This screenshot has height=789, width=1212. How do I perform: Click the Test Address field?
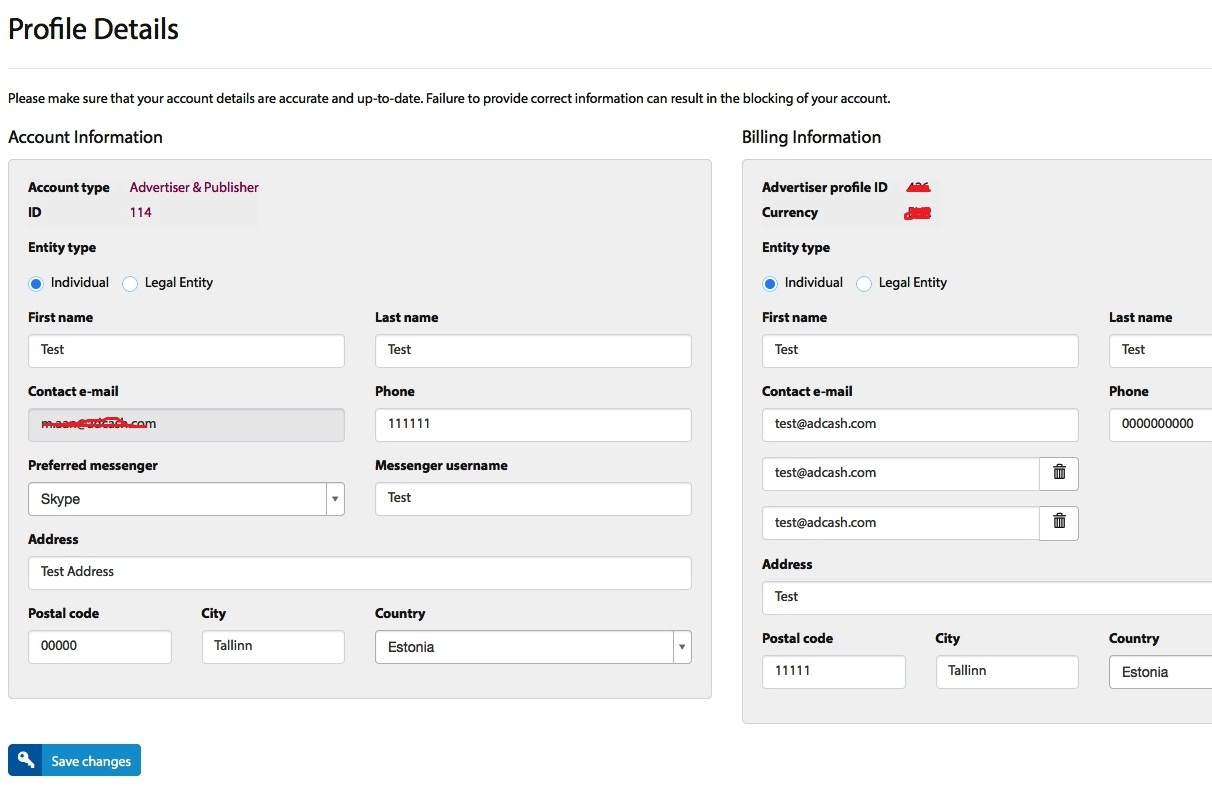(360, 573)
